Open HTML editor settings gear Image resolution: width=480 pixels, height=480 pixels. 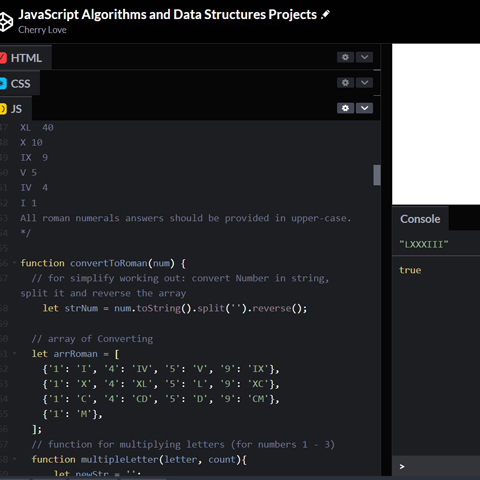click(x=345, y=57)
